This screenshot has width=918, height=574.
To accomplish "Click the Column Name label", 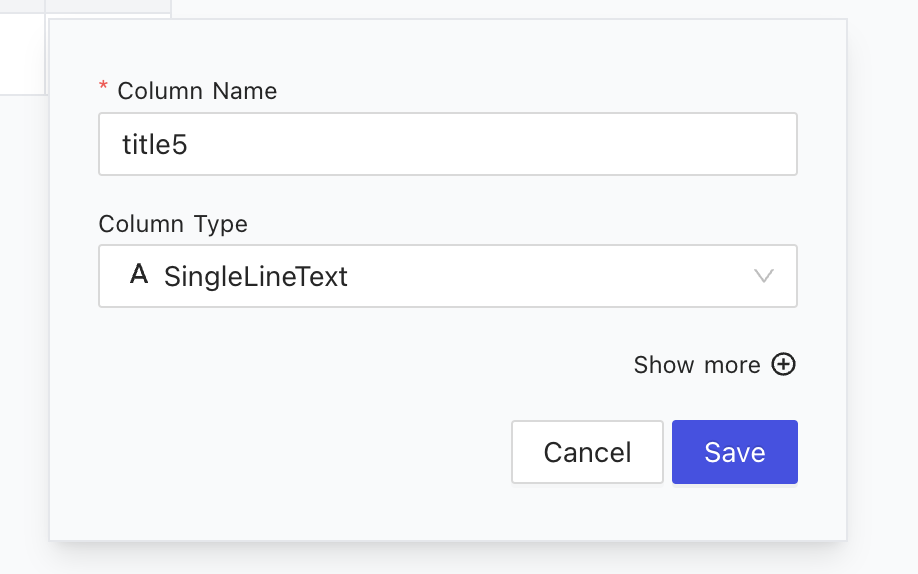I will click(x=197, y=91).
